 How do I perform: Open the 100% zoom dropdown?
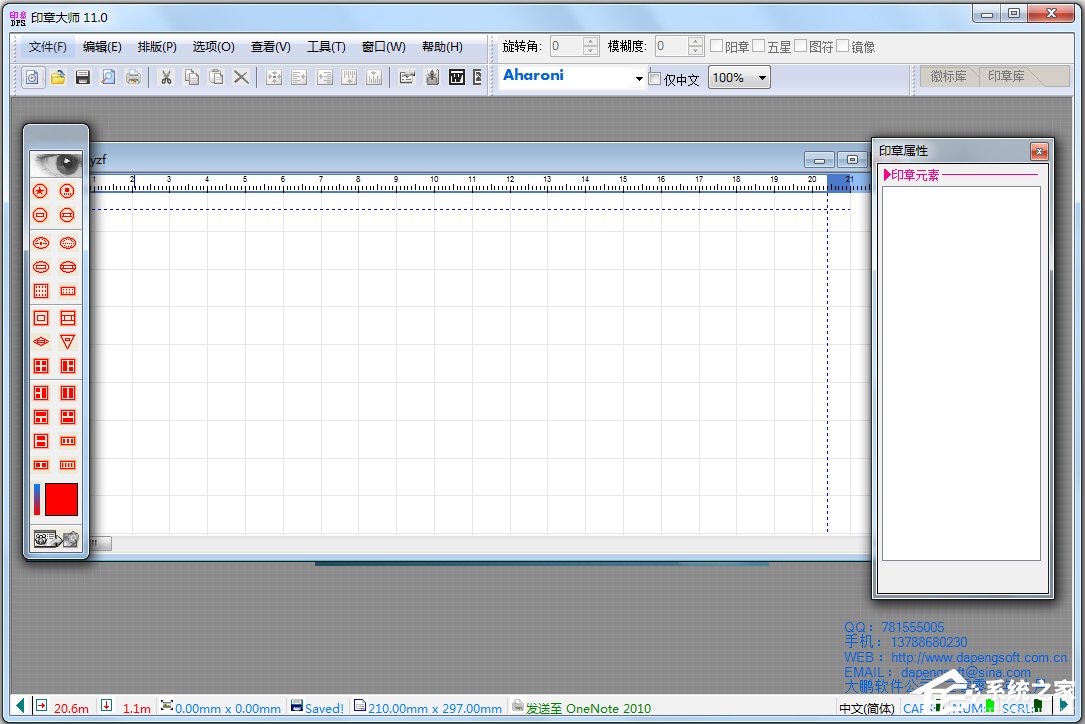762,78
